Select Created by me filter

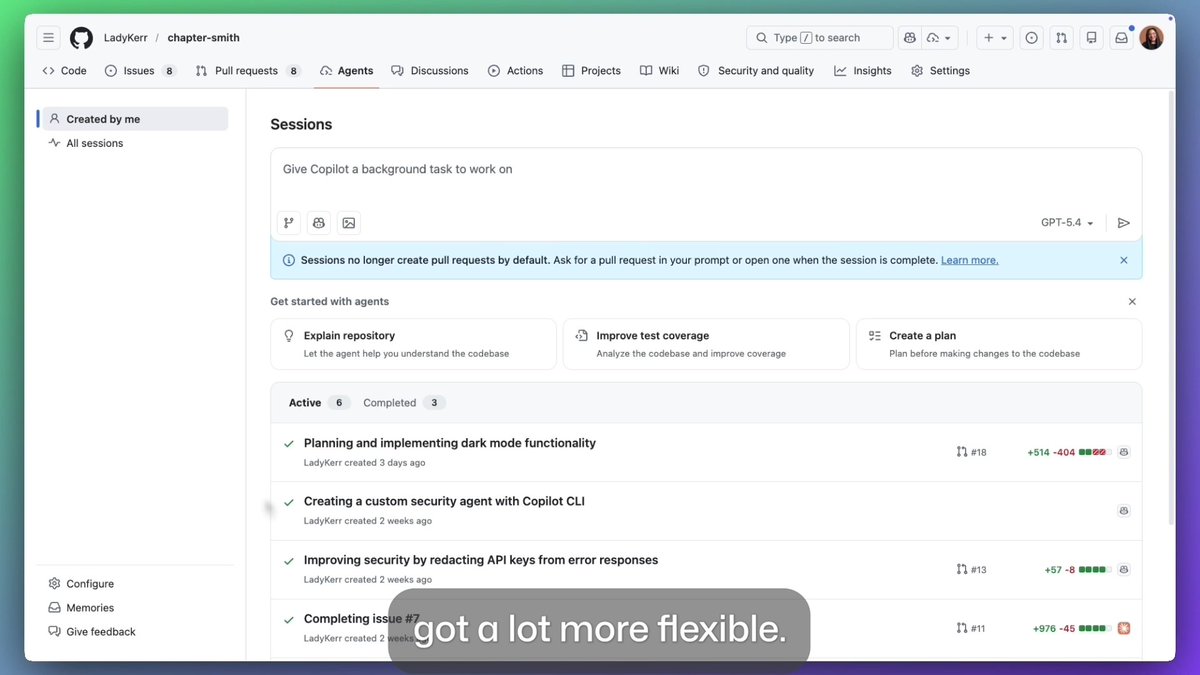point(135,119)
